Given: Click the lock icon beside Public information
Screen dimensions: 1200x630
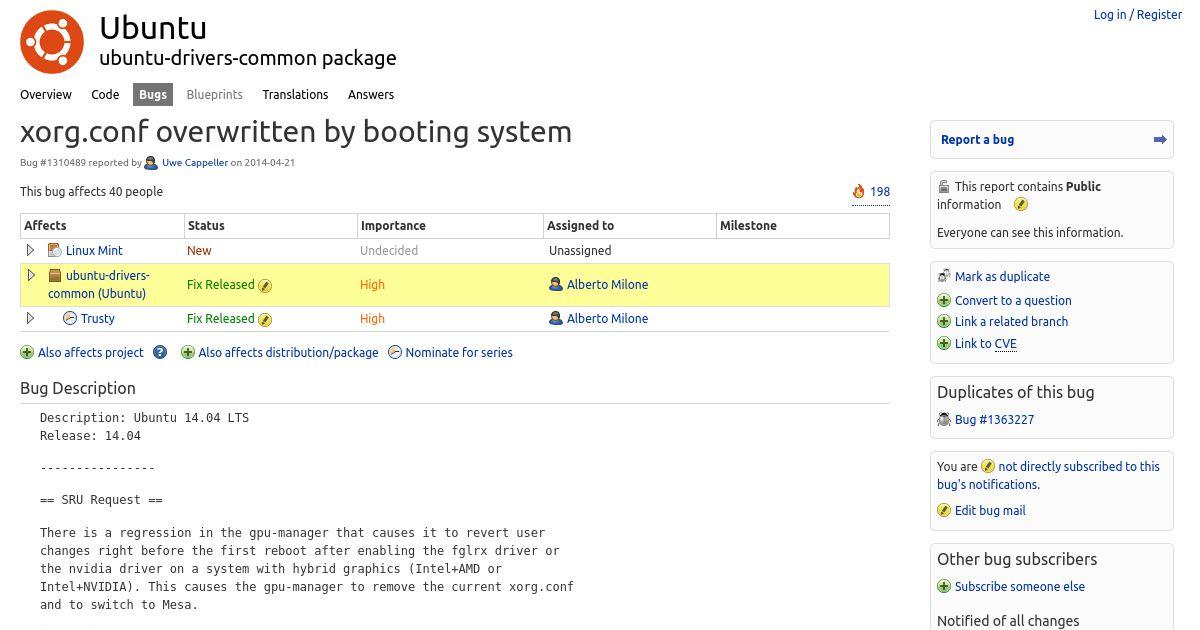Looking at the screenshot, I should pyautogui.click(x=944, y=186).
